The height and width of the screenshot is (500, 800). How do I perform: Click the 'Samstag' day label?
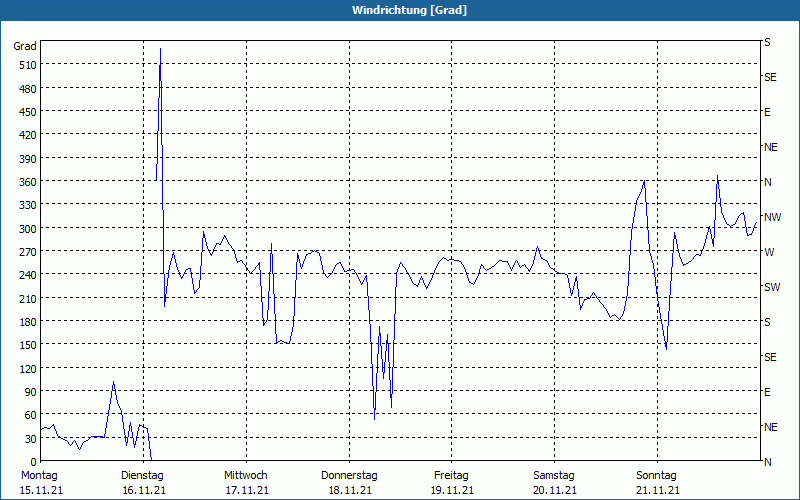pos(554,476)
